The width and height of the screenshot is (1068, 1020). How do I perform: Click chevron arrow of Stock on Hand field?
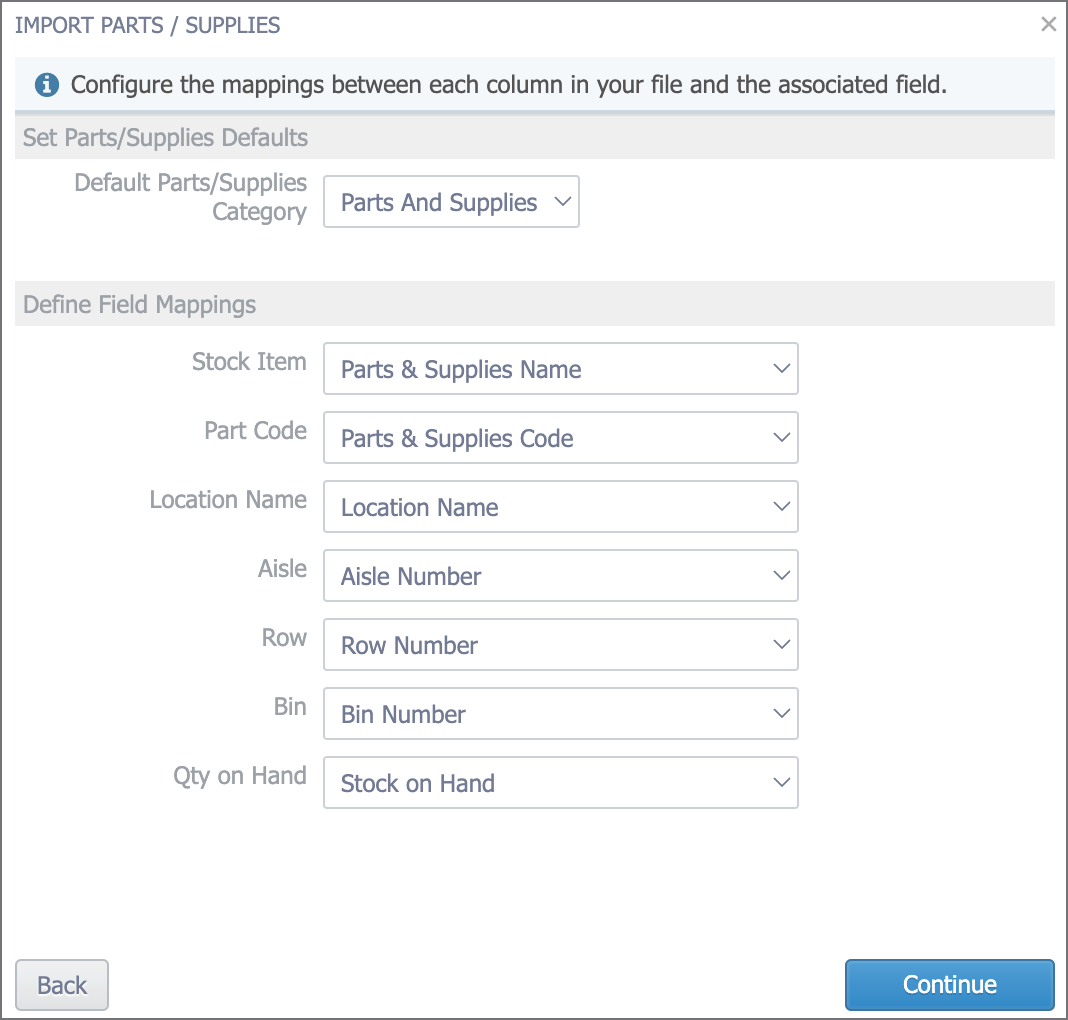(781, 782)
